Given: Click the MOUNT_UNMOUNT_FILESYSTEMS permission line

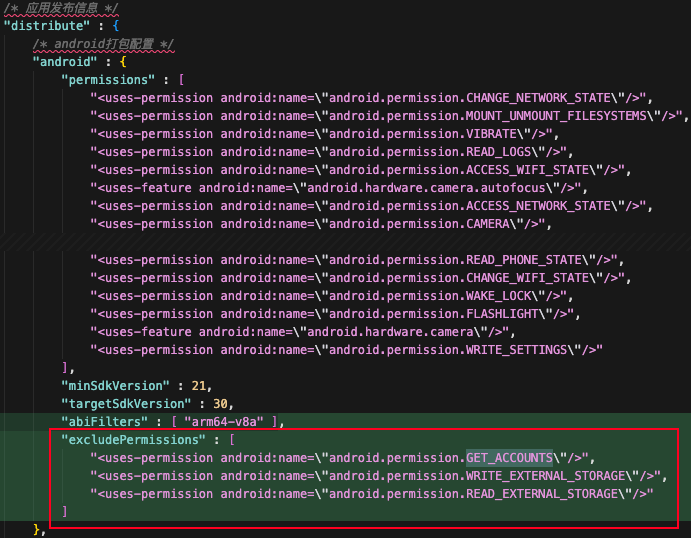Looking at the screenshot, I should pos(389,116).
